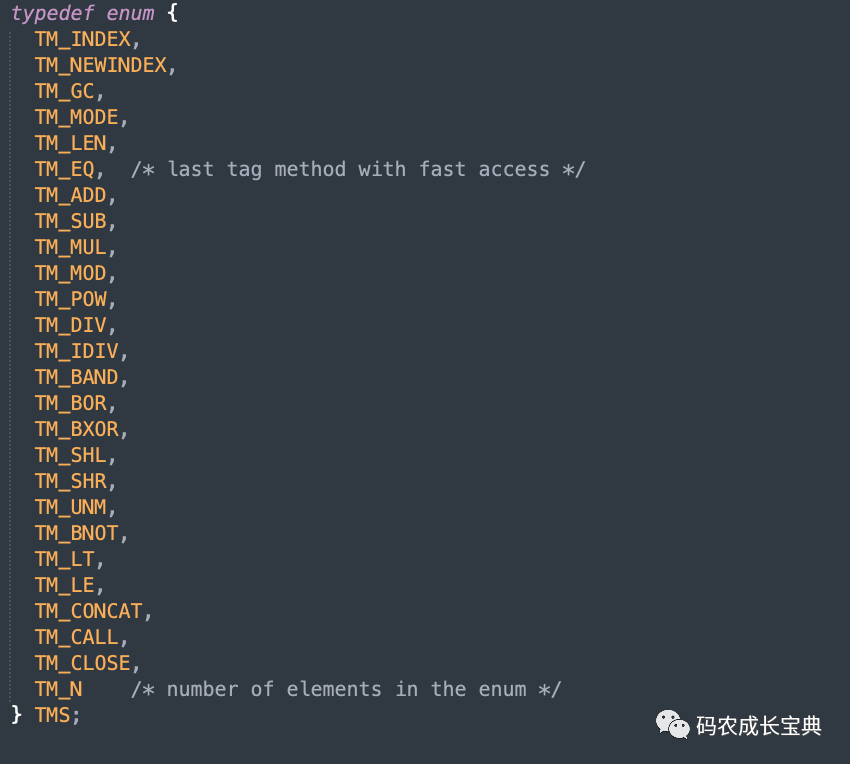This screenshot has height=764, width=850.
Task: Select the TM_ADD identifier
Action: click(x=71, y=196)
